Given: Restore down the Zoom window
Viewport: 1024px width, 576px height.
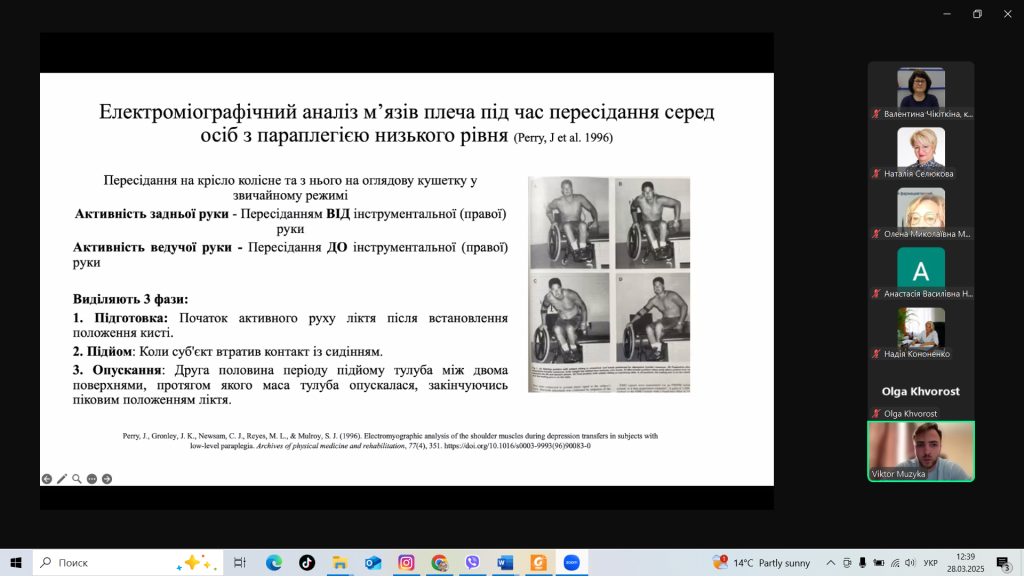Looking at the screenshot, I should click(x=978, y=14).
